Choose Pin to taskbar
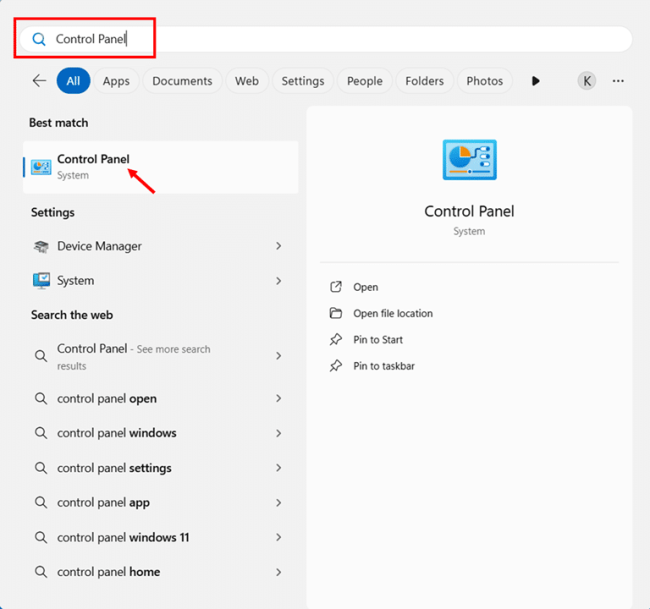 [x=384, y=366]
